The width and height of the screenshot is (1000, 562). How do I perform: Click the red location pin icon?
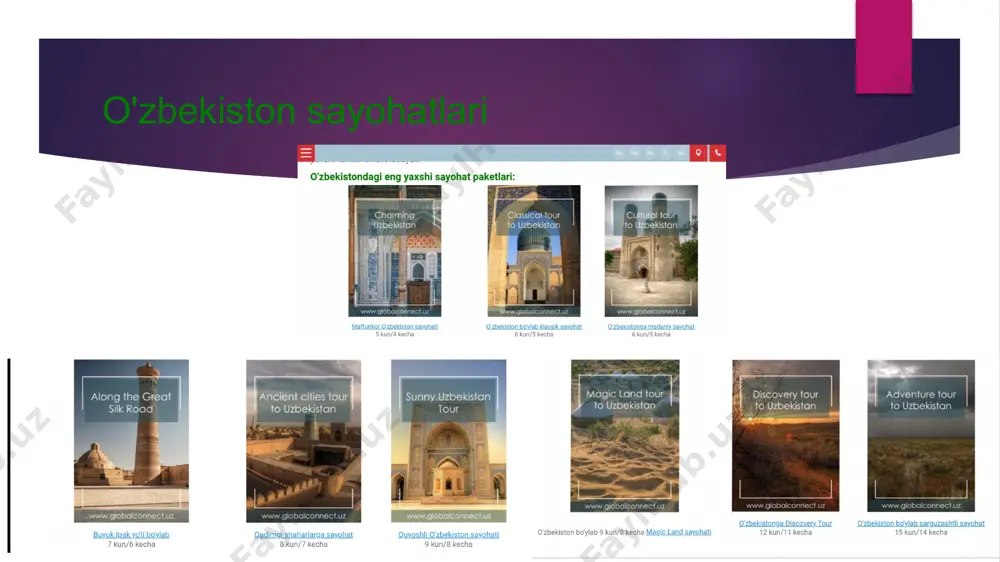pos(698,153)
